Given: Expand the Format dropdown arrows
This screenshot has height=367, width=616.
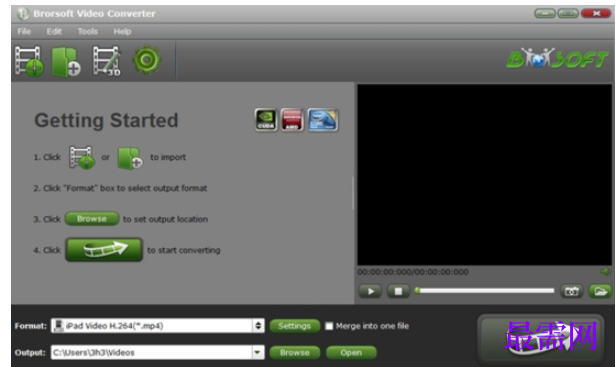Looking at the screenshot, I should pyautogui.click(x=258, y=326).
